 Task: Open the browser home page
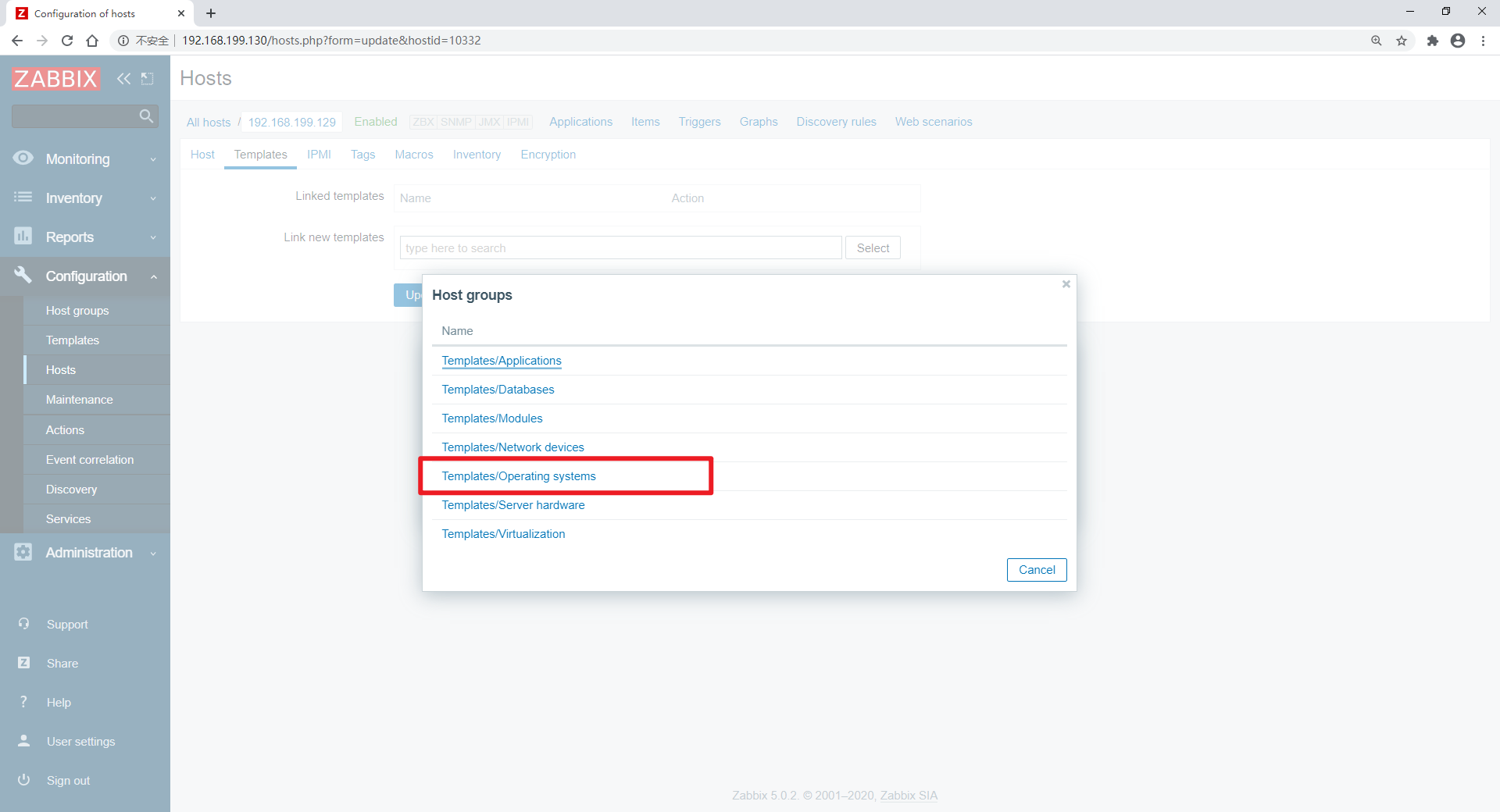[92, 41]
